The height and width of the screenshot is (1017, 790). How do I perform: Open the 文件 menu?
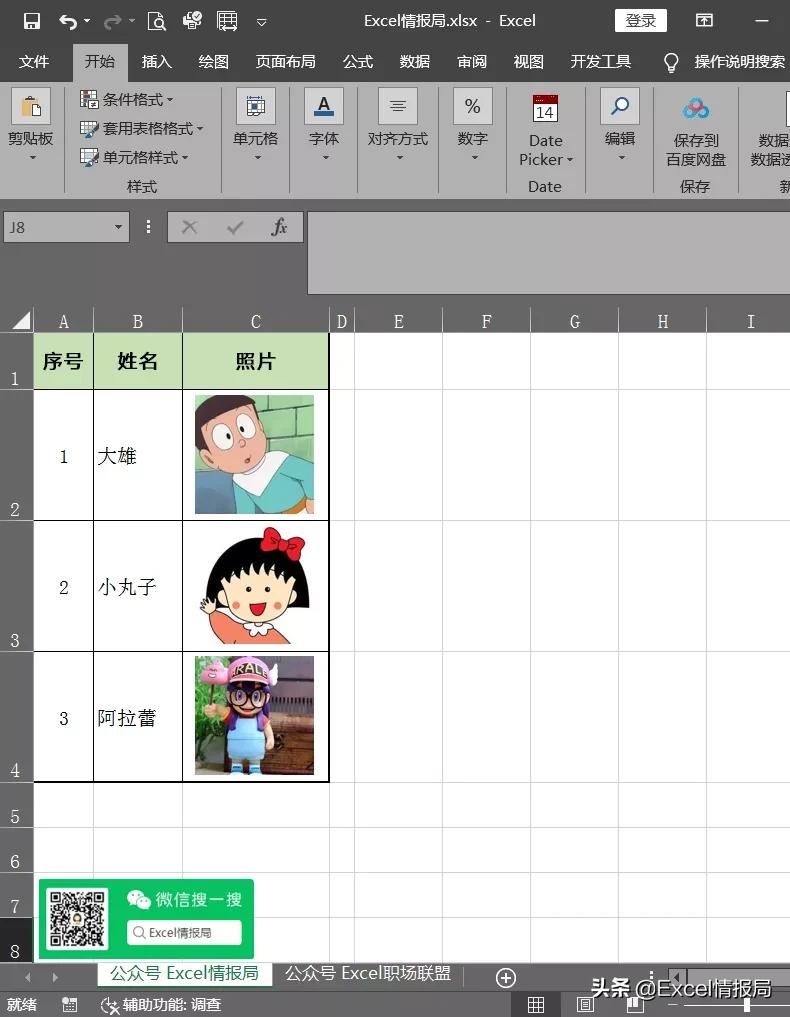tap(34, 62)
